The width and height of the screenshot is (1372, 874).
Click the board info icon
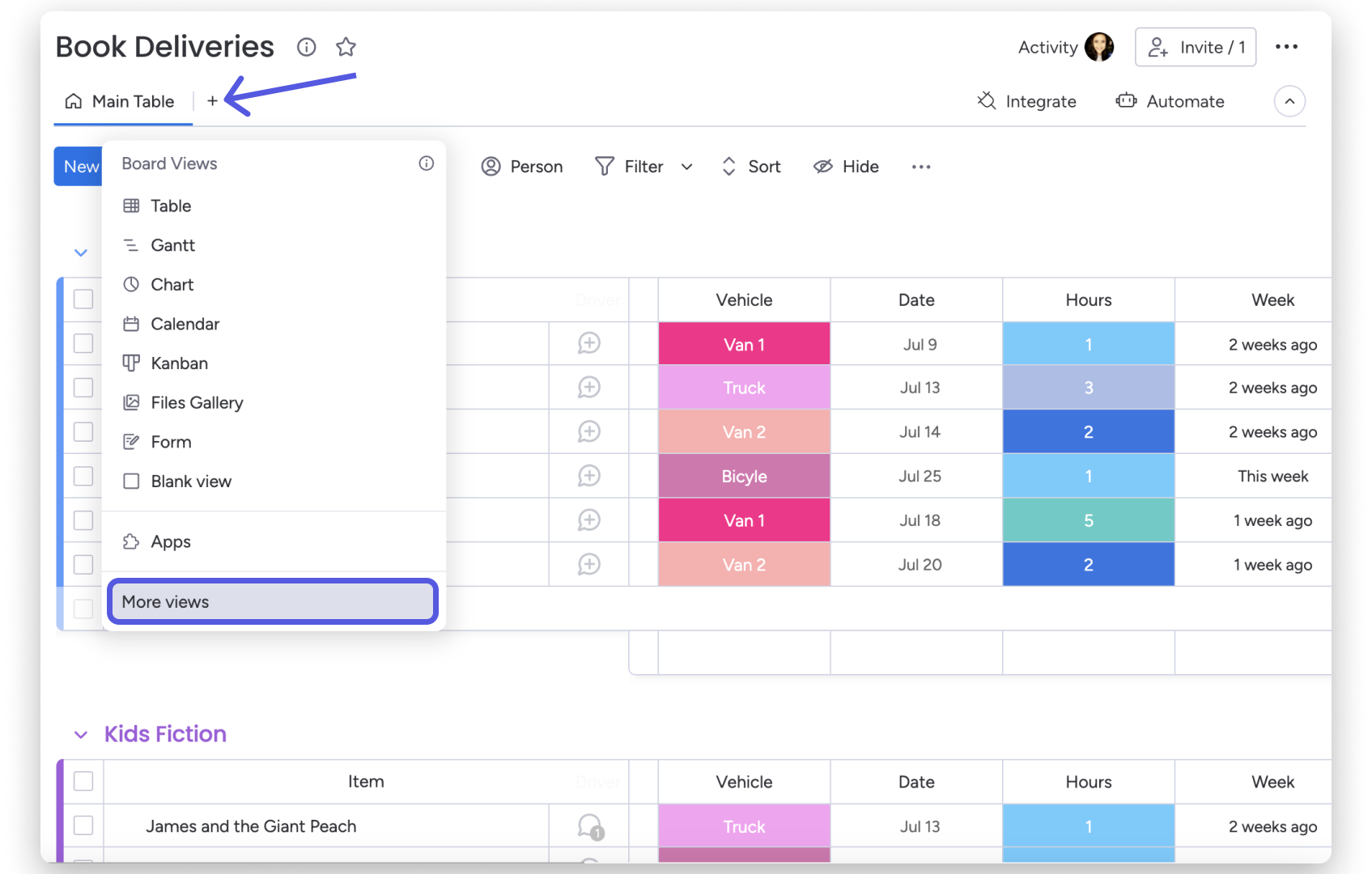306,48
